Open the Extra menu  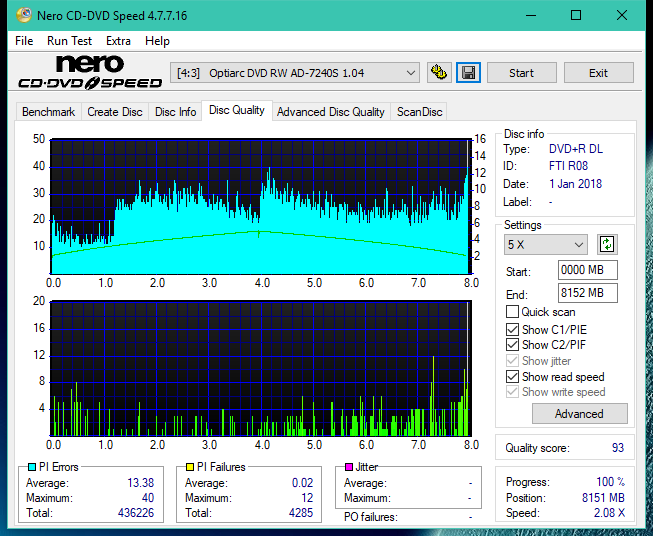(118, 41)
